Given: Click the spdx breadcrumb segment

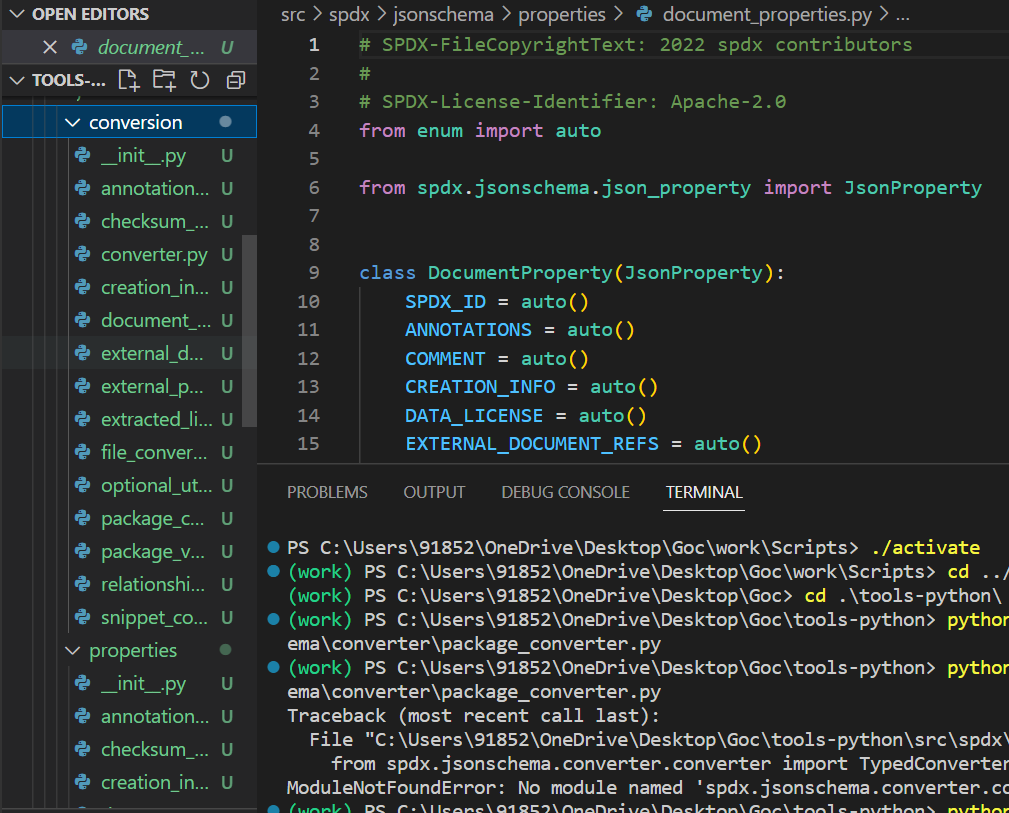Looking at the screenshot, I should click(347, 14).
